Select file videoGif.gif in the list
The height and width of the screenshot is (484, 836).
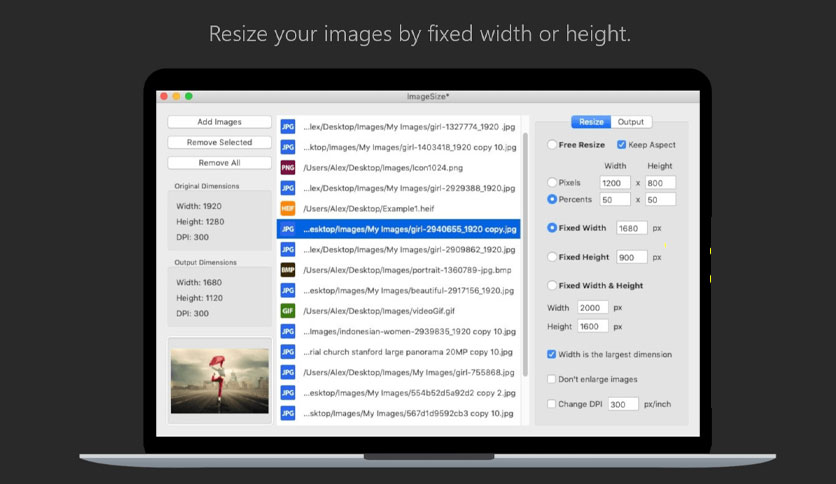click(x=398, y=311)
